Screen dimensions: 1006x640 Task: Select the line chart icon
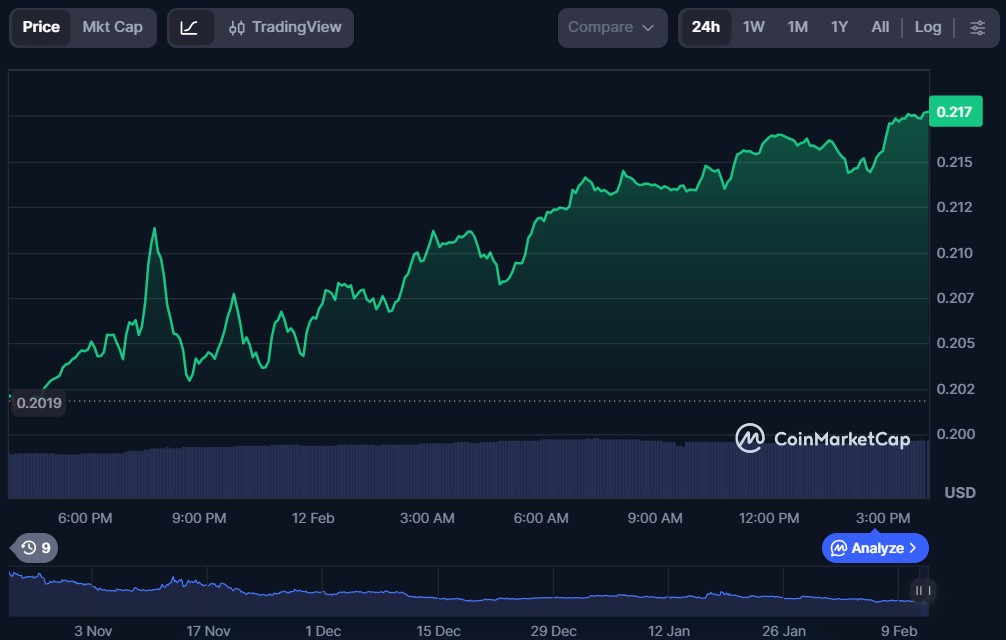189,27
